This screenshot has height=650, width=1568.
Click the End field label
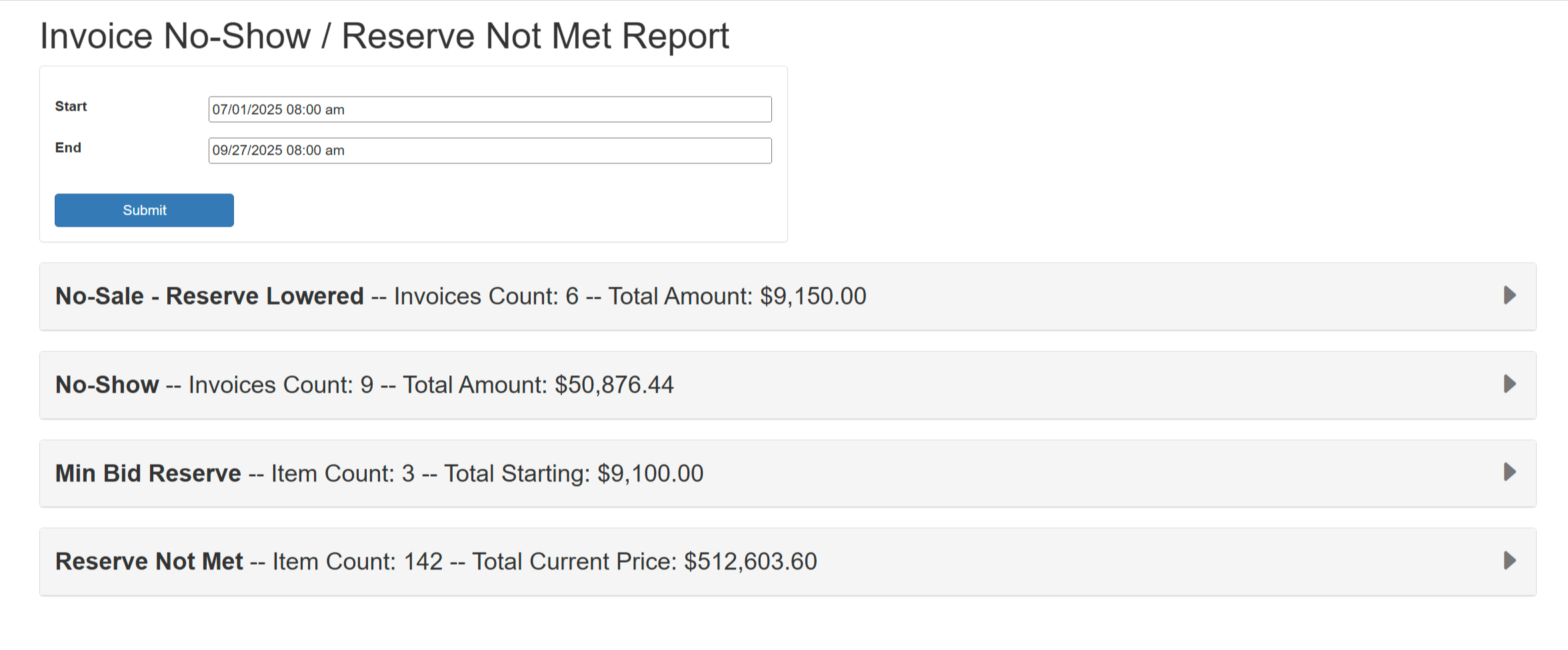68,148
